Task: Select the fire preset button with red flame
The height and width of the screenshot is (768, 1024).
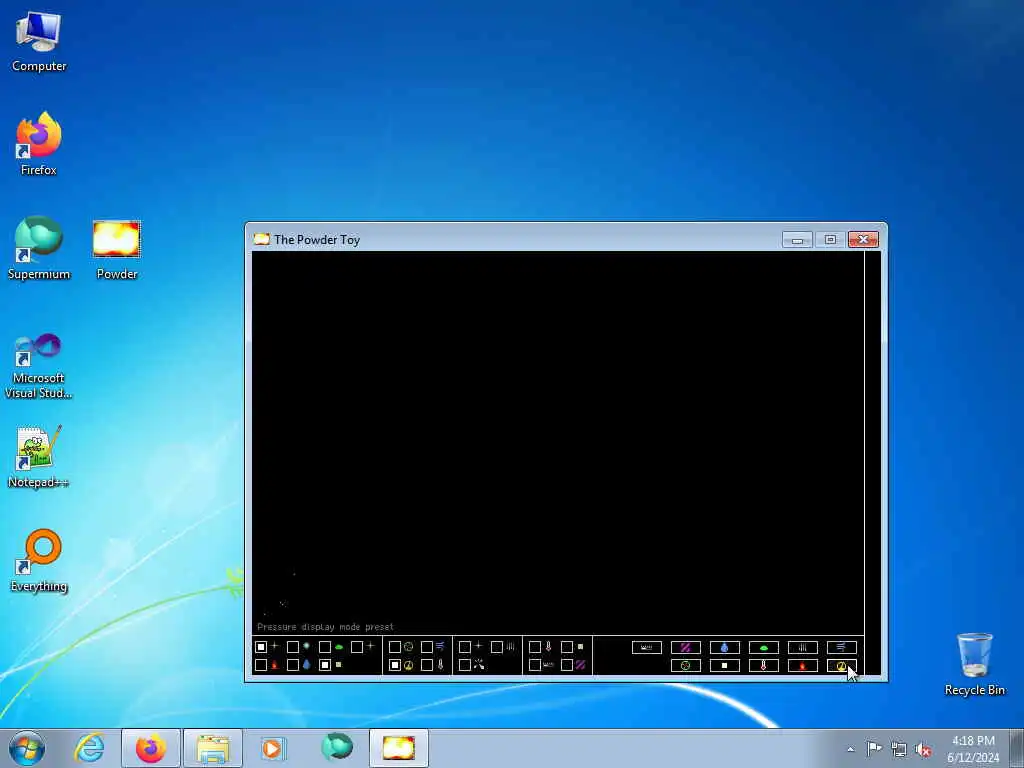Action: pyautogui.click(x=803, y=665)
